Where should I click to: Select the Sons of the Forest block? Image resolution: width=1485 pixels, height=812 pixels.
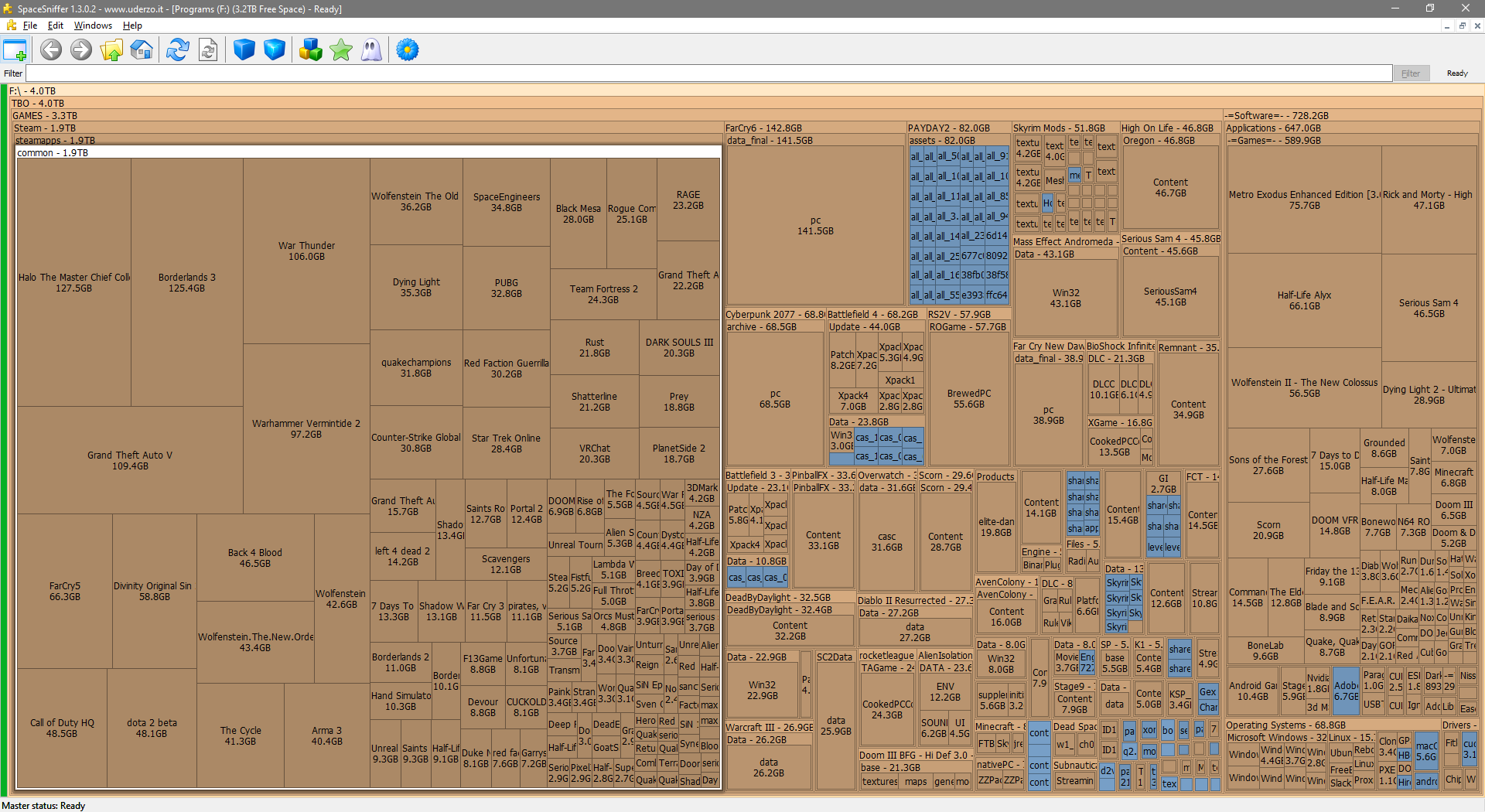[1268, 466]
